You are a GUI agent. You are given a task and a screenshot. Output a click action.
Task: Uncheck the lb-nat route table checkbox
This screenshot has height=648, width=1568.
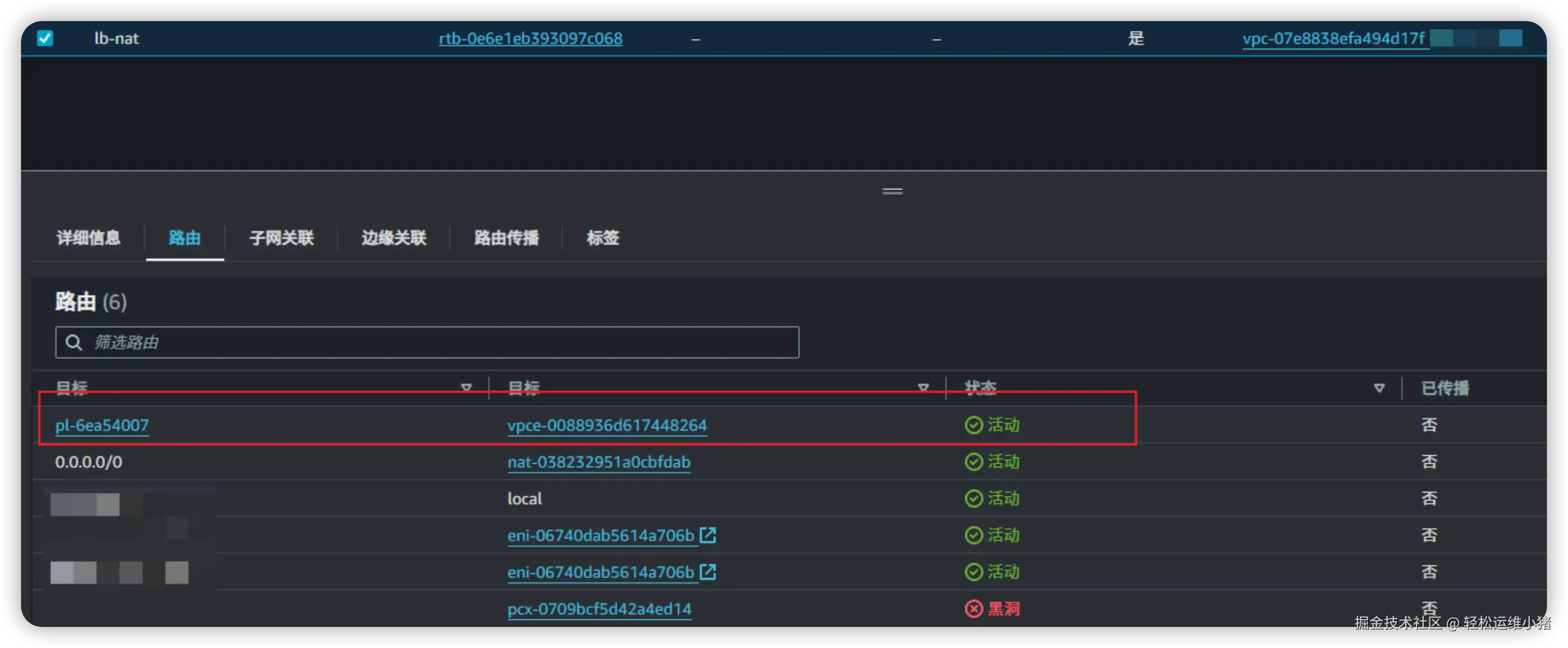45,39
